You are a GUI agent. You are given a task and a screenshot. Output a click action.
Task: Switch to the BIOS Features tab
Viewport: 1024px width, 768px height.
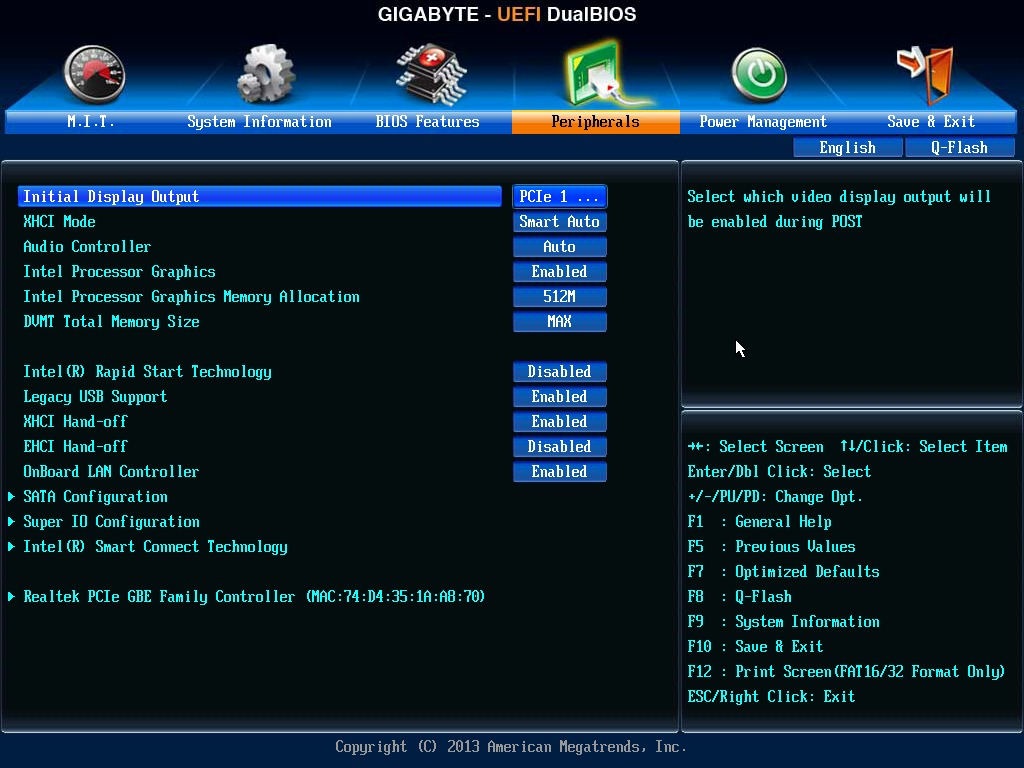click(427, 122)
